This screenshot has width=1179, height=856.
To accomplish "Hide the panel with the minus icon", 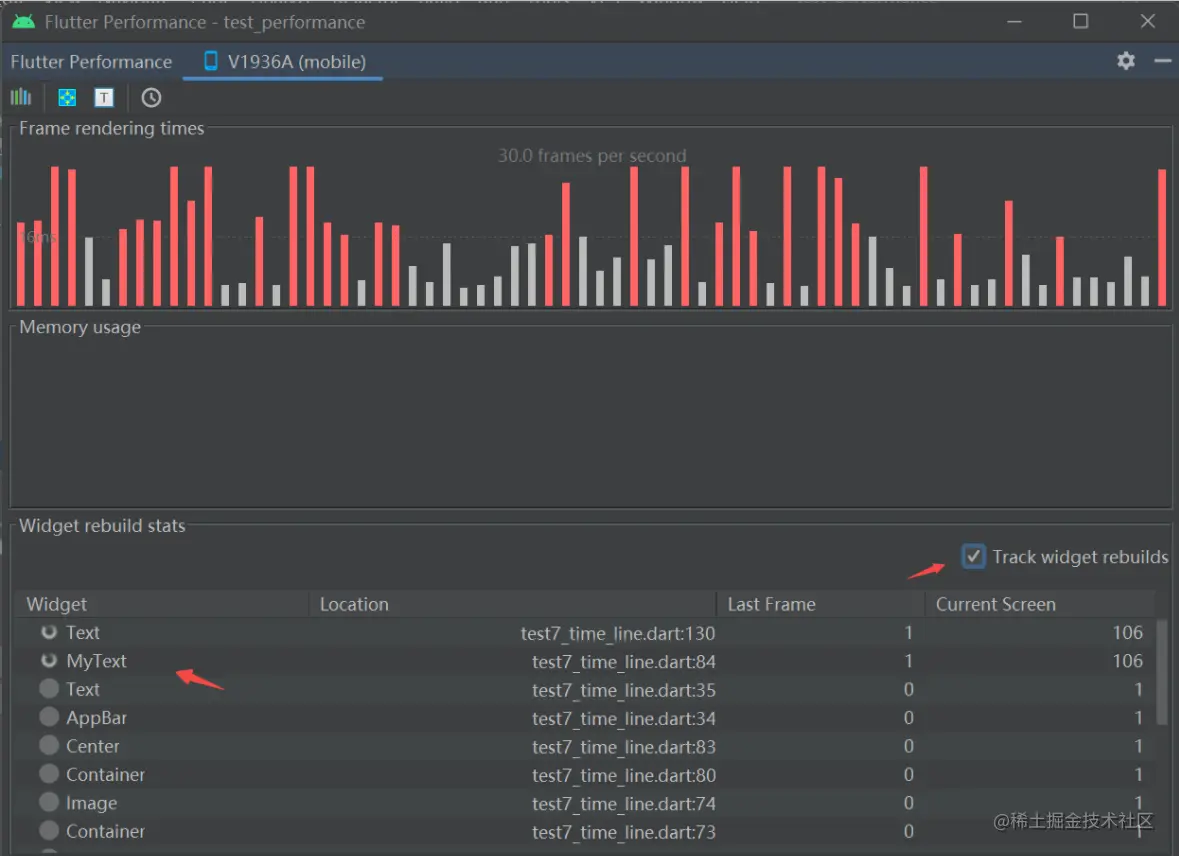I will click(x=1162, y=61).
